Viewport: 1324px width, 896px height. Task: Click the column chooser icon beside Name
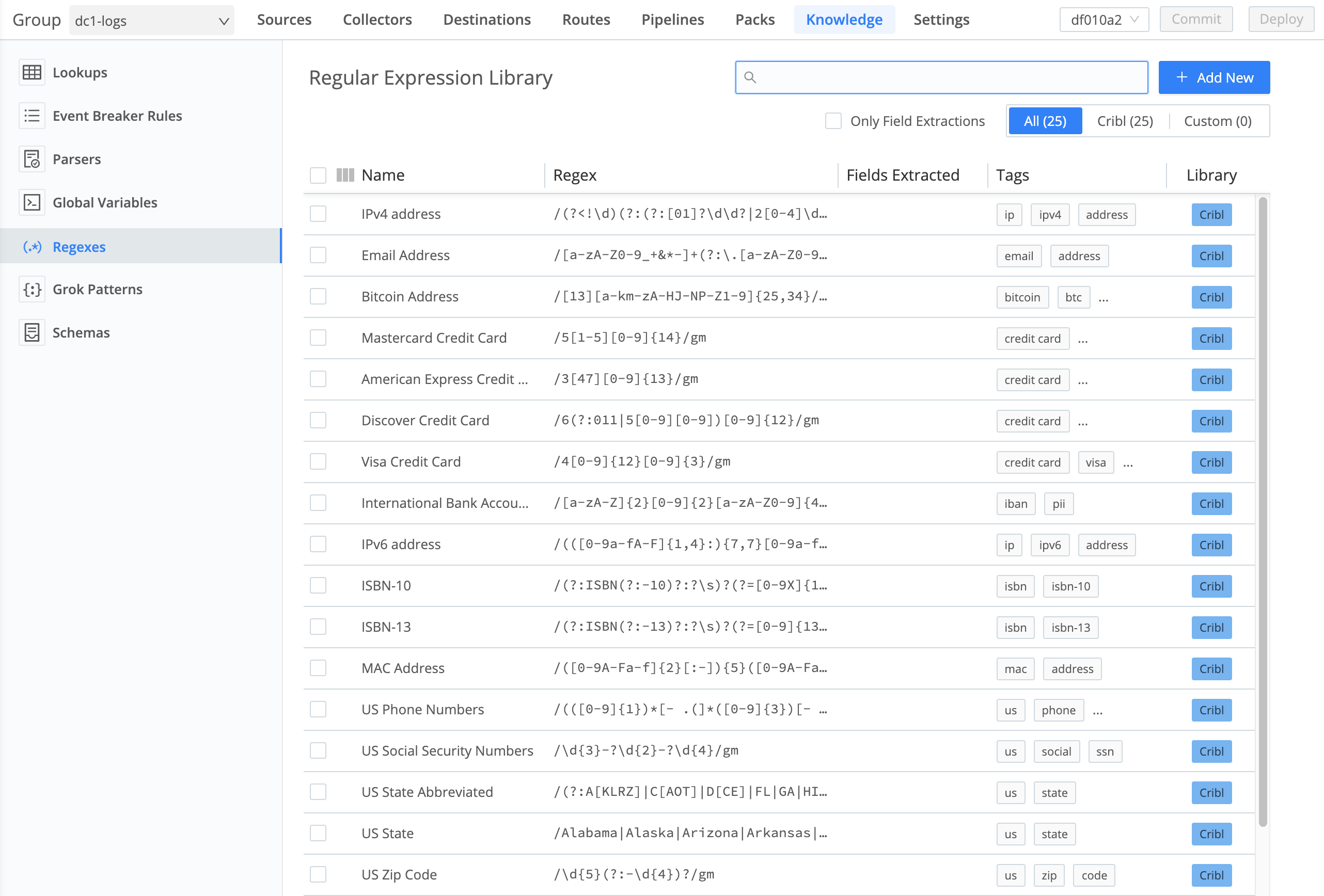coord(345,175)
